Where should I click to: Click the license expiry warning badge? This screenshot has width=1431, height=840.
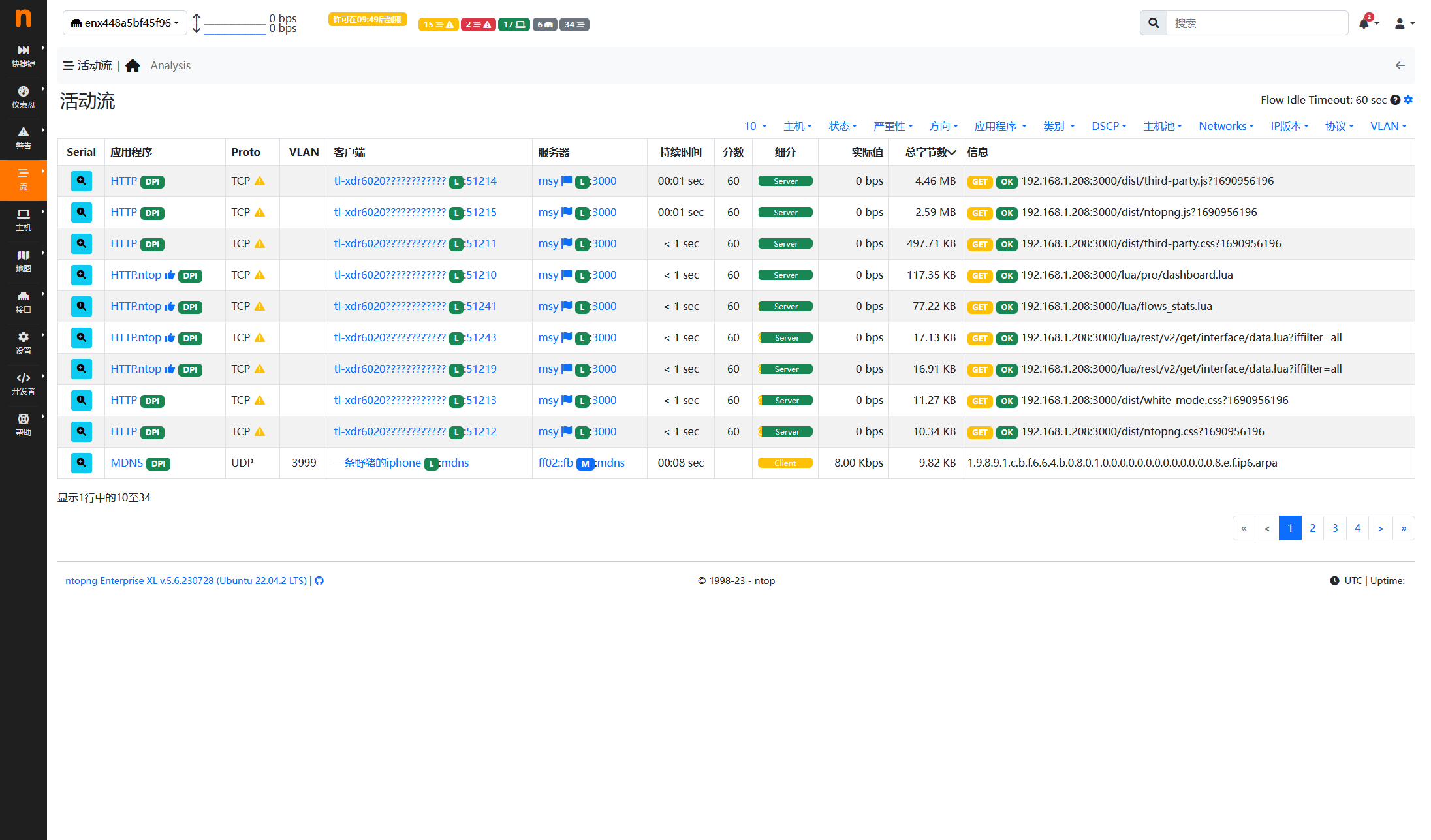coord(368,20)
